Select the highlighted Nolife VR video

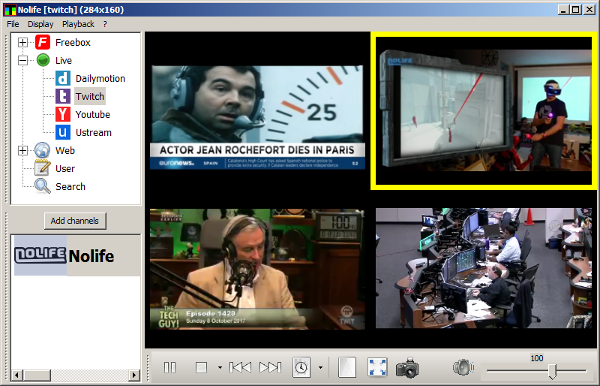coord(484,111)
